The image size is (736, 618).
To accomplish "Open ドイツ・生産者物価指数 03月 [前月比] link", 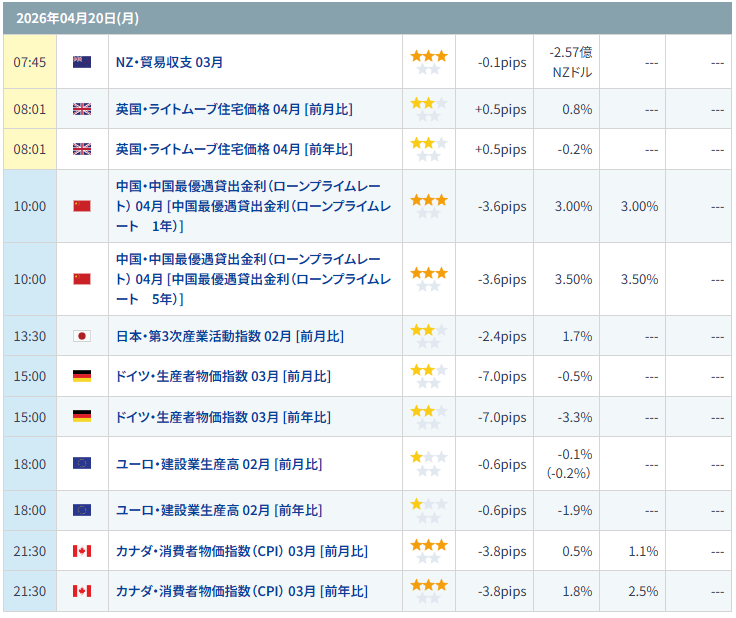I will [x=223, y=376].
